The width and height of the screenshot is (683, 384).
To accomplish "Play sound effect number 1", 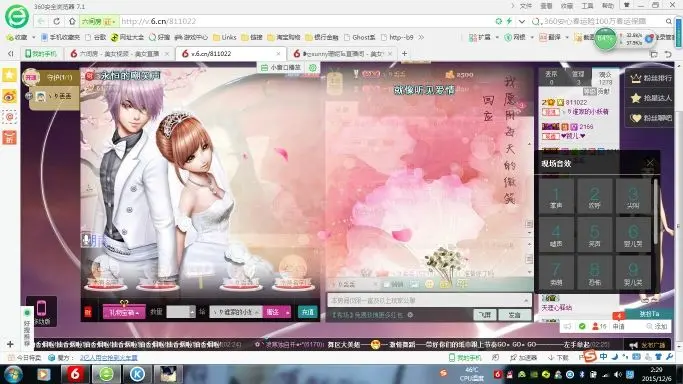I will pos(556,197).
